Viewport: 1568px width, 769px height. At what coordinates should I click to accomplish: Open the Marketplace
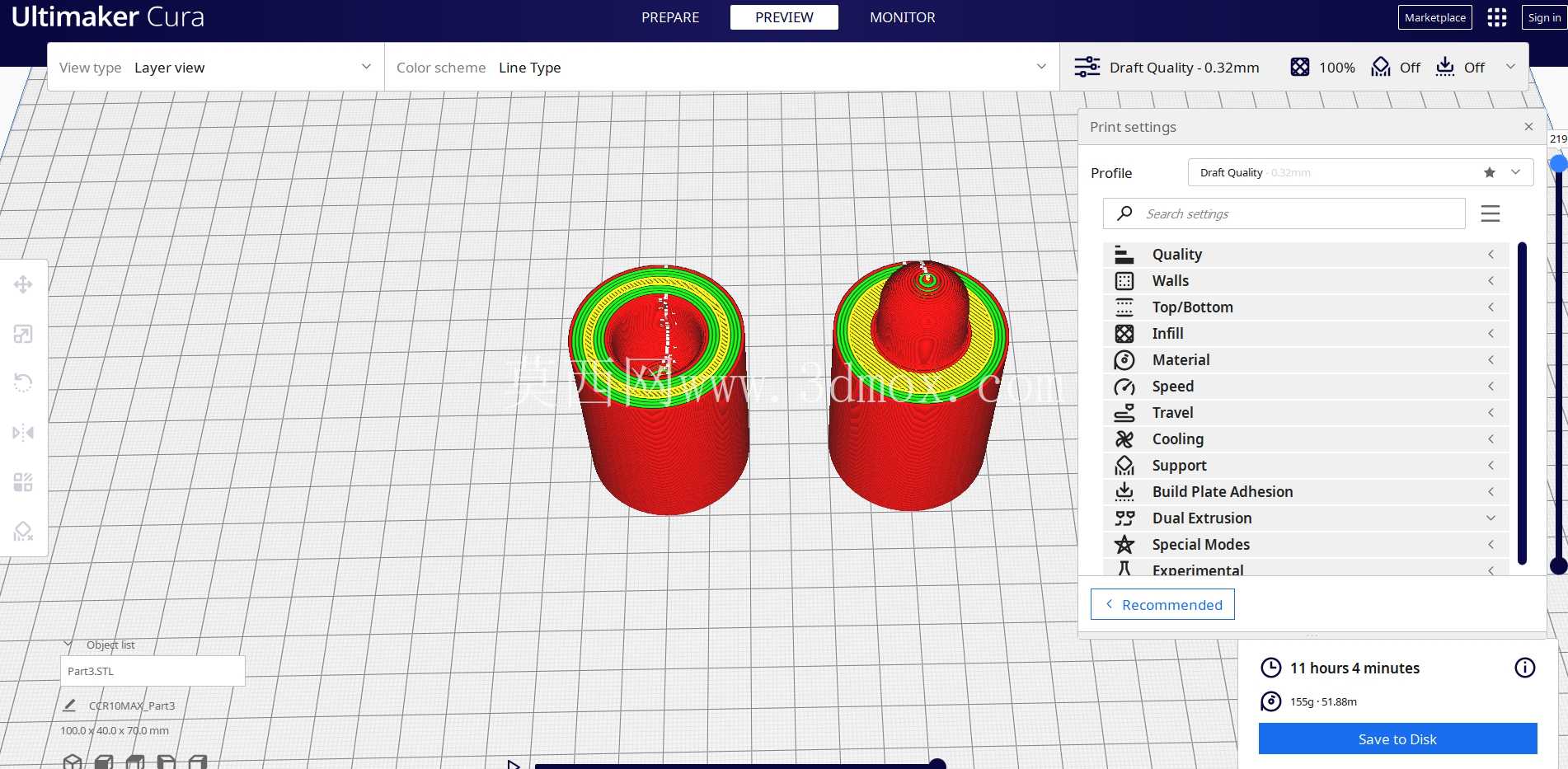(x=1435, y=17)
